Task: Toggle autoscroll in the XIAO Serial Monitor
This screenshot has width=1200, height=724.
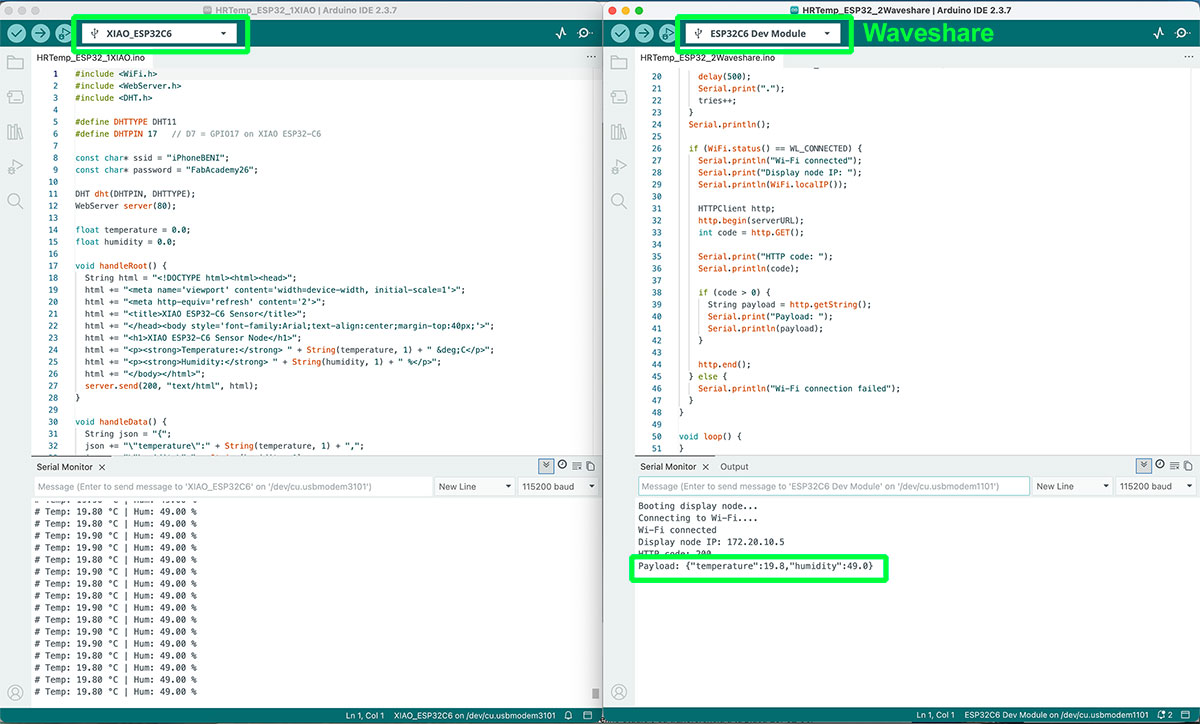Action: coord(546,466)
